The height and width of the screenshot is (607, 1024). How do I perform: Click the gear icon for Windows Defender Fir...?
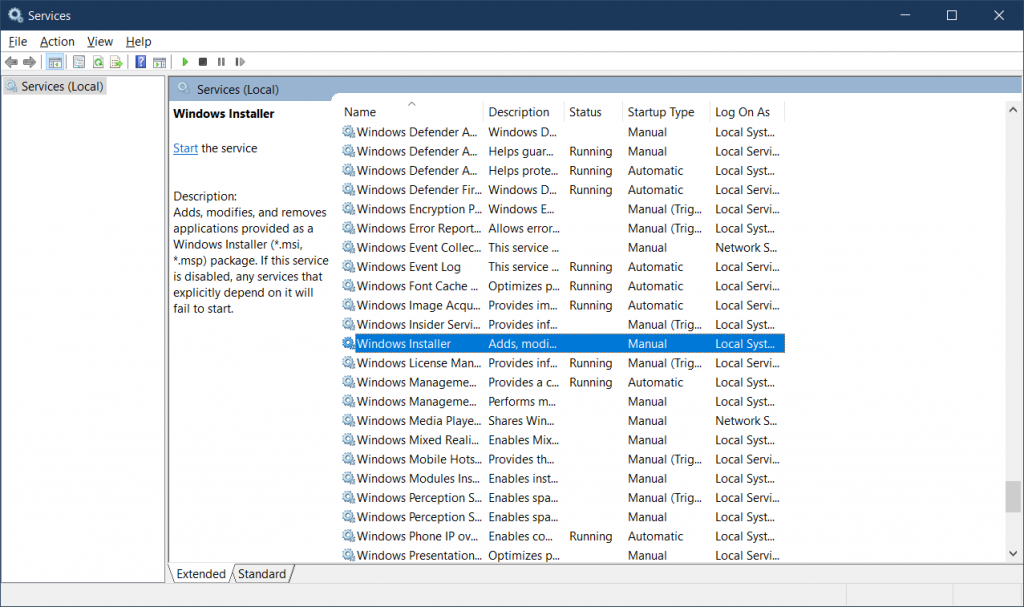tap(349, 189)
